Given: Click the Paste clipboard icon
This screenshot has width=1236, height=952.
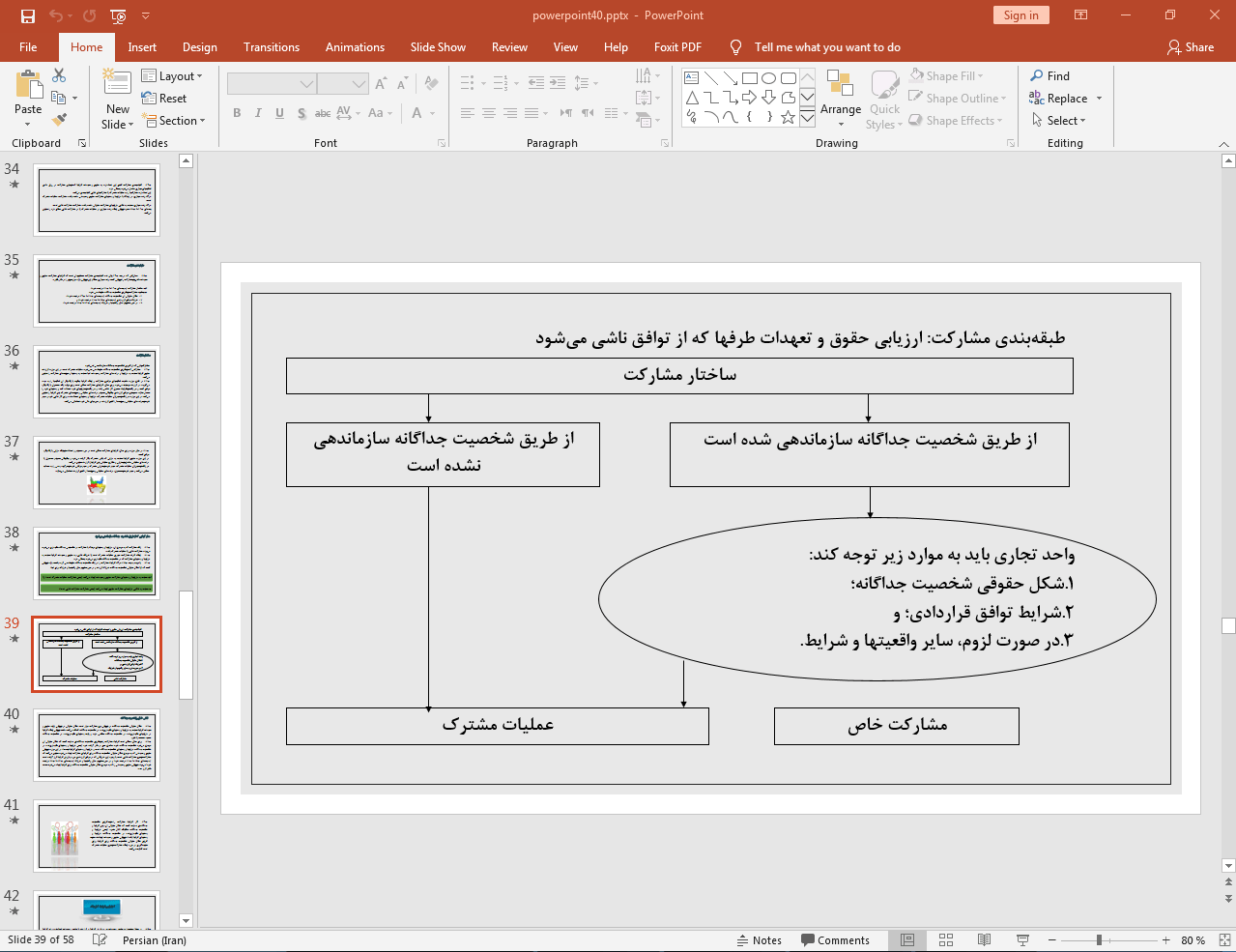Looking at the screenshot, I should pyautogui.click(x=28, y=85).
